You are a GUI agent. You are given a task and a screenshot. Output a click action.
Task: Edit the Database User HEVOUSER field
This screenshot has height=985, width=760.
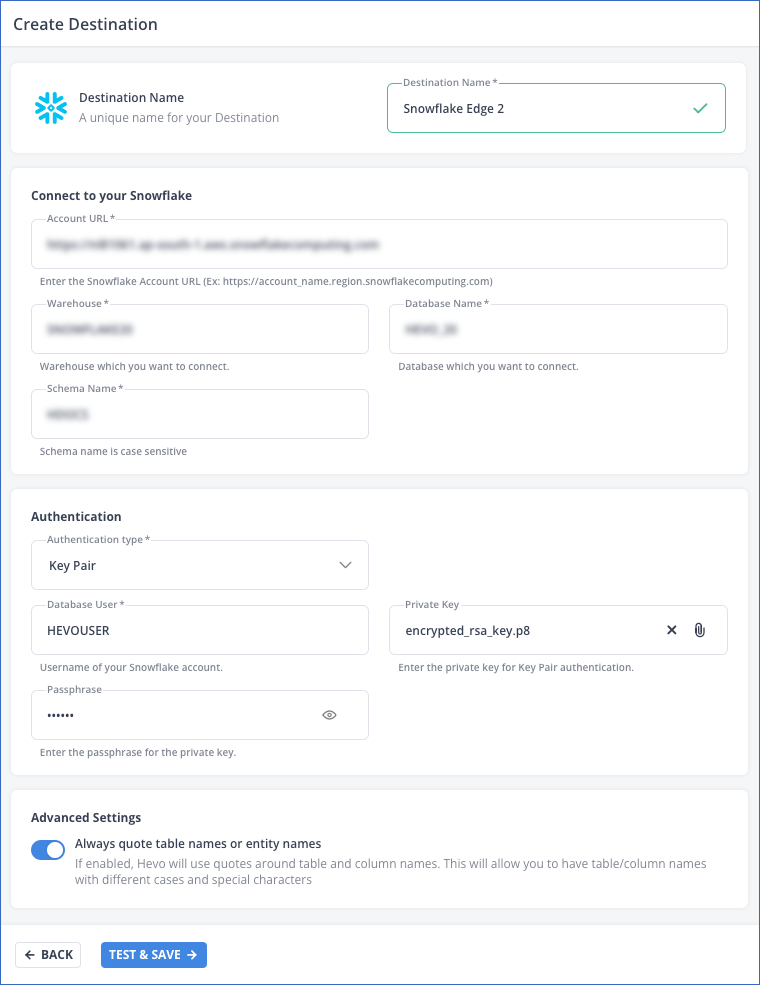point(200,631)
